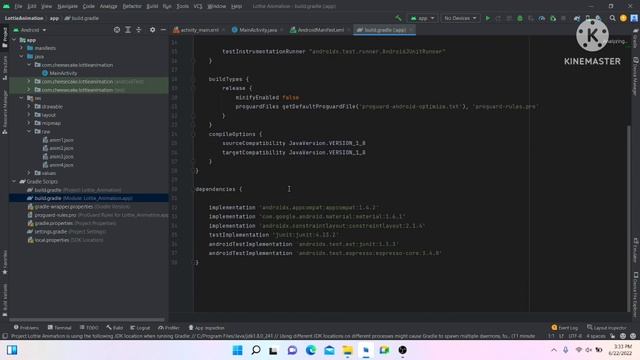Open the app run configuration dropdown
Screen dimensions: 640x360
click(422, 18)
